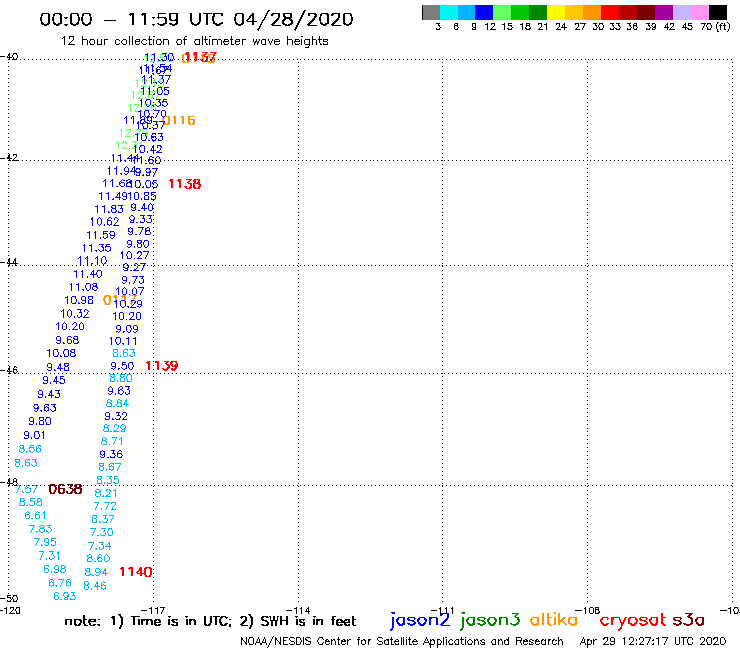
Task: Click the subtitle about altimeter wave heights
Action: point(194,41)
